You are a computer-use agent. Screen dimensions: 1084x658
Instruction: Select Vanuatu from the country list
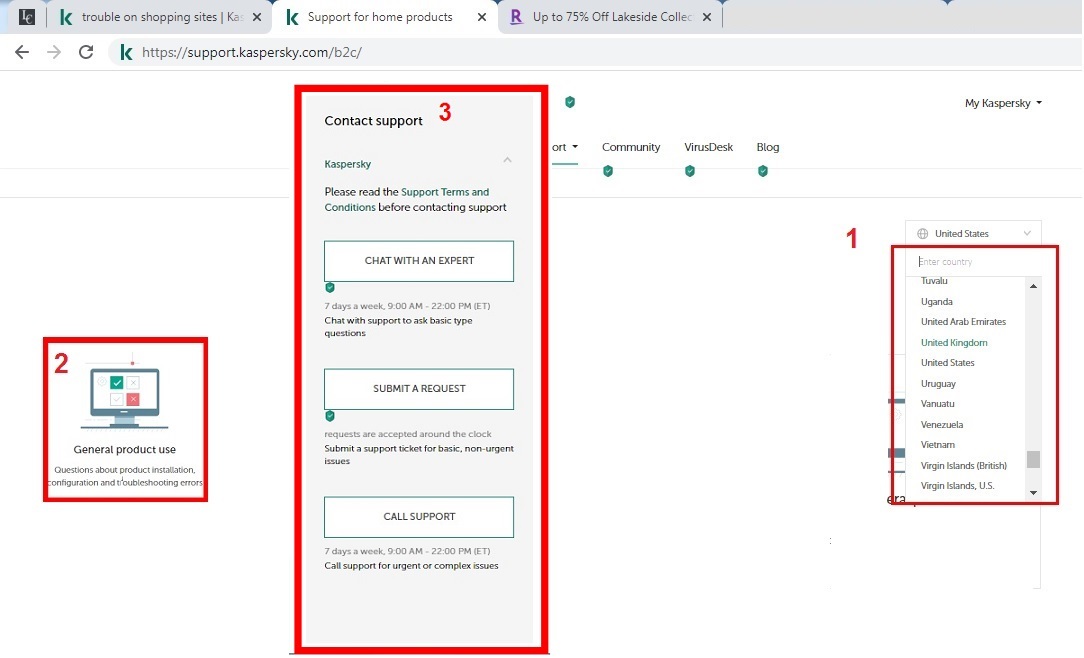pyautogui.click(x=937, y=404)
